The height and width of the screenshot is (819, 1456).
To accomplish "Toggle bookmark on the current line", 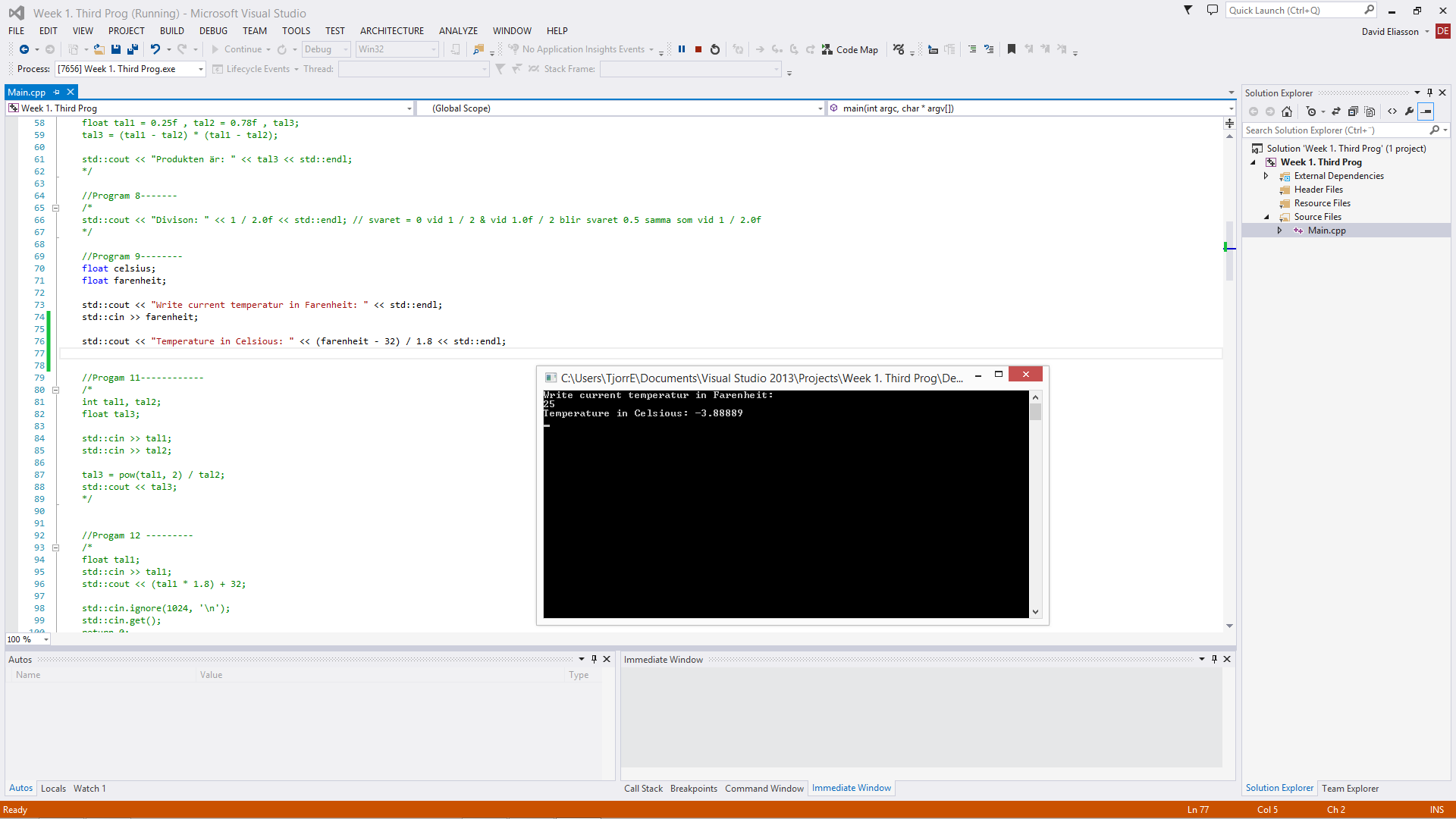I will tap(1011, 49).
